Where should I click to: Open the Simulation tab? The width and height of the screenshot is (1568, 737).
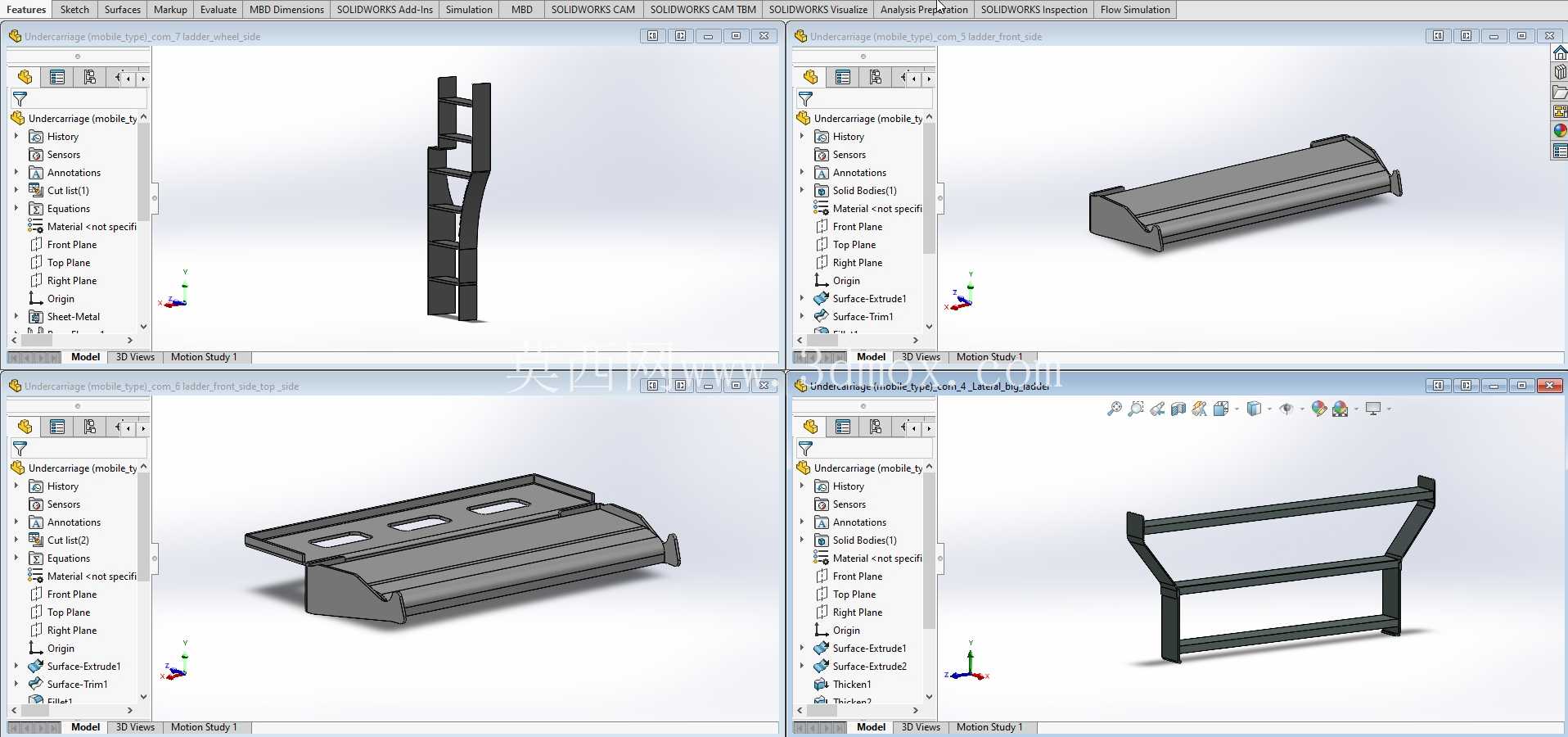point(469,10)
